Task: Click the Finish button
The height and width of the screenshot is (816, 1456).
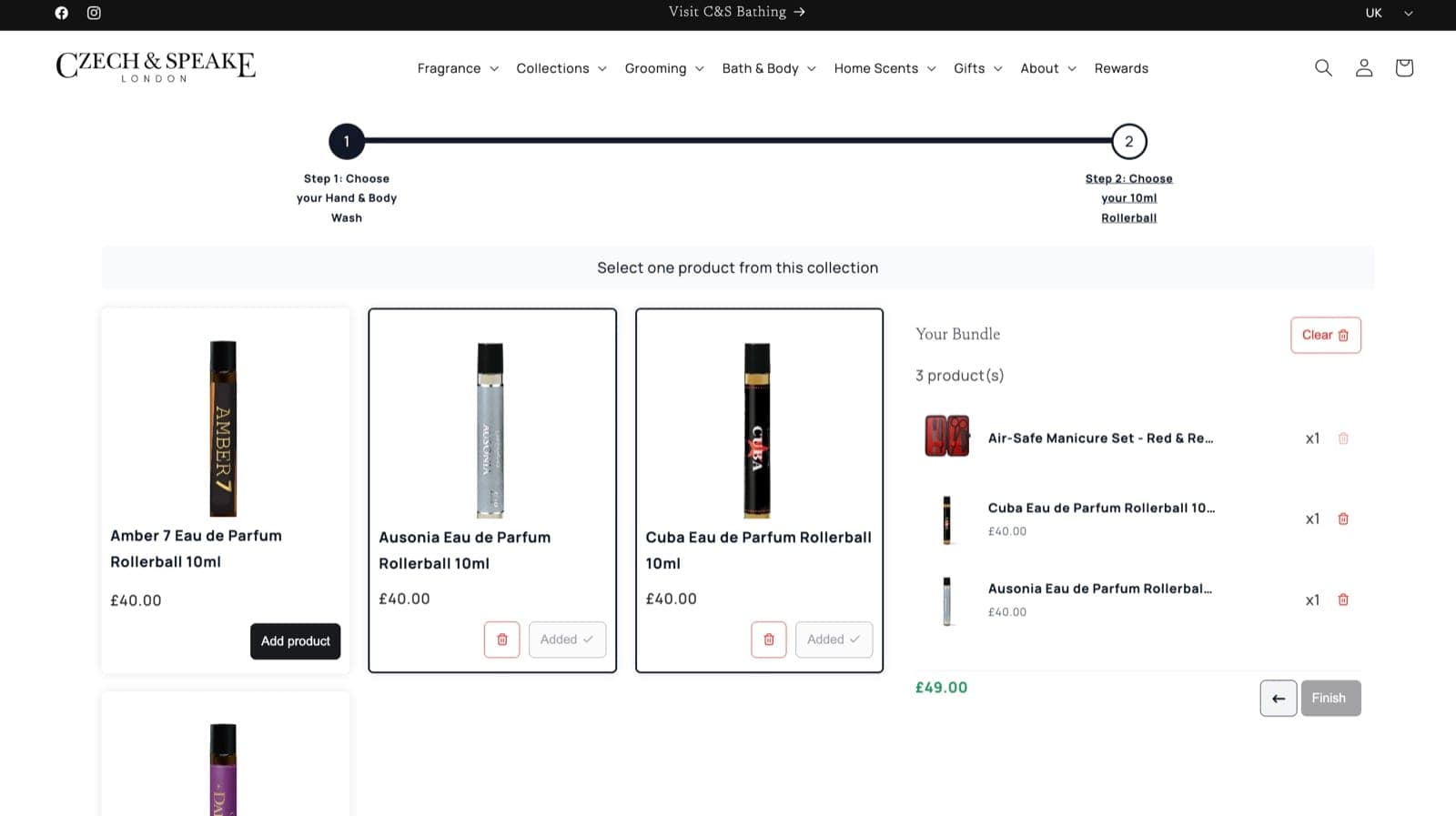Action: 1330,699
